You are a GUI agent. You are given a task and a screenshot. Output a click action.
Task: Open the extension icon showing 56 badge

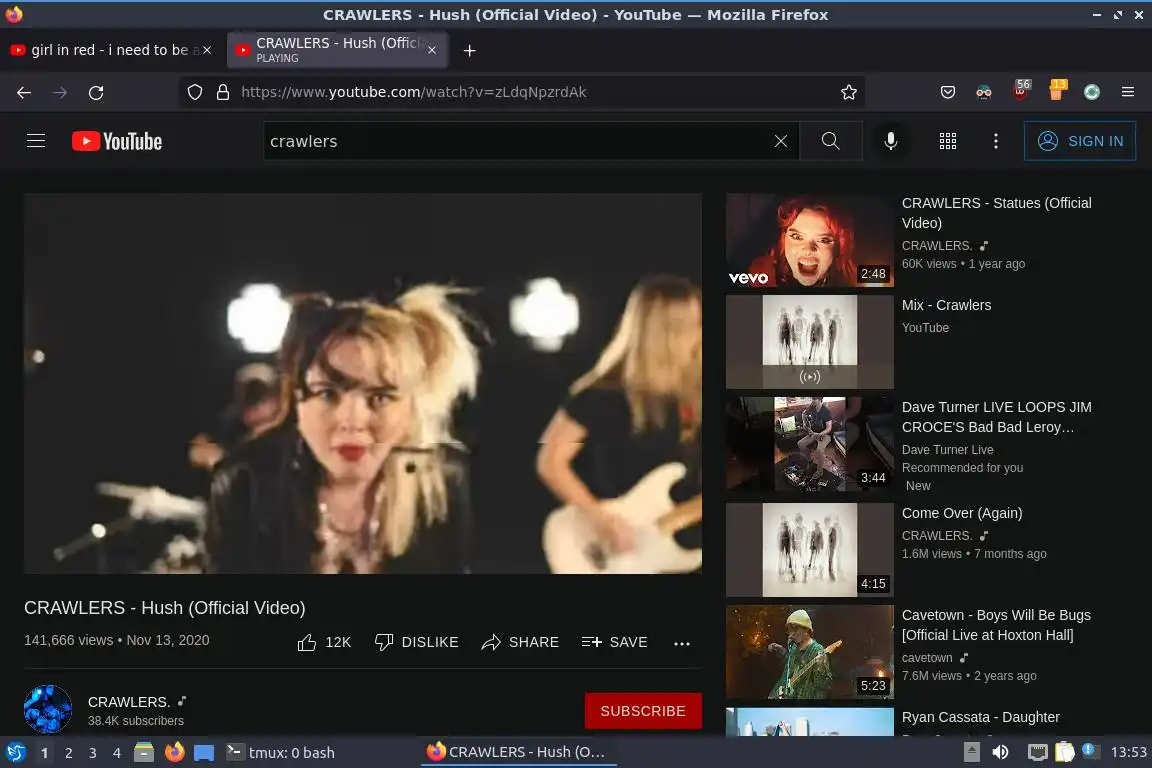[1020, 90]
